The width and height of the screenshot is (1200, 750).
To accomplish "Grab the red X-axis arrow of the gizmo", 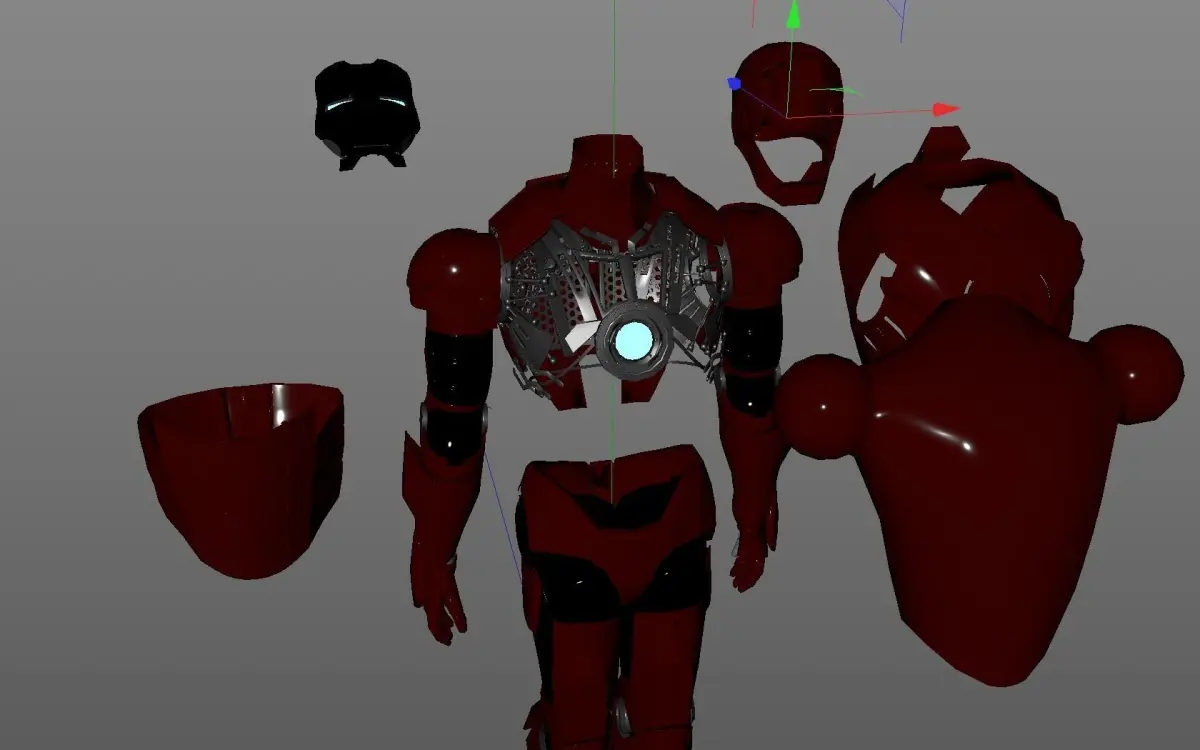I will point(945,109).
